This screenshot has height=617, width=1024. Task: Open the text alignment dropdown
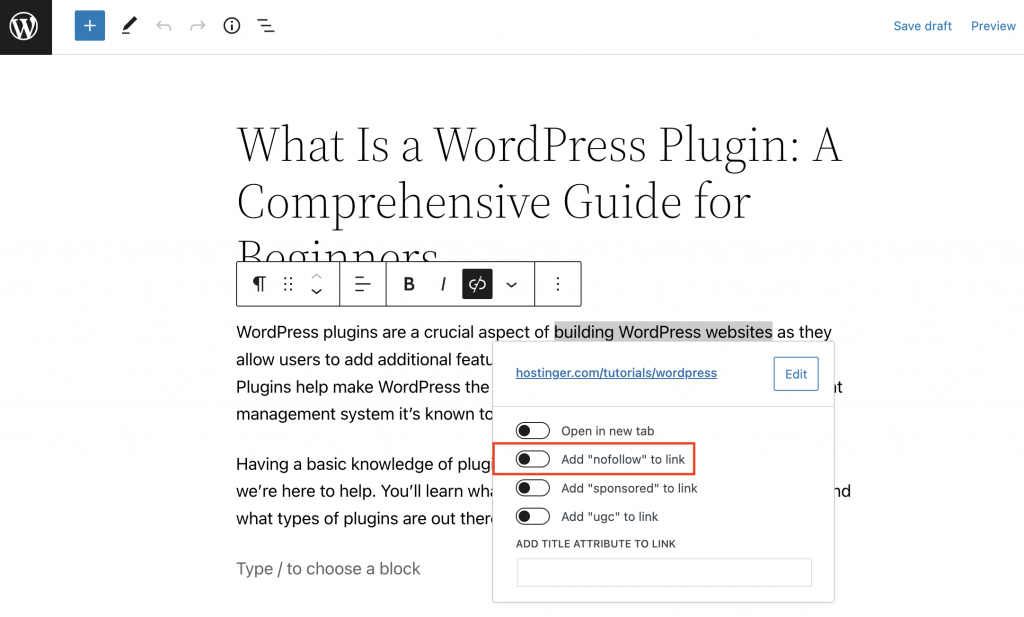(x=362, y=283)
